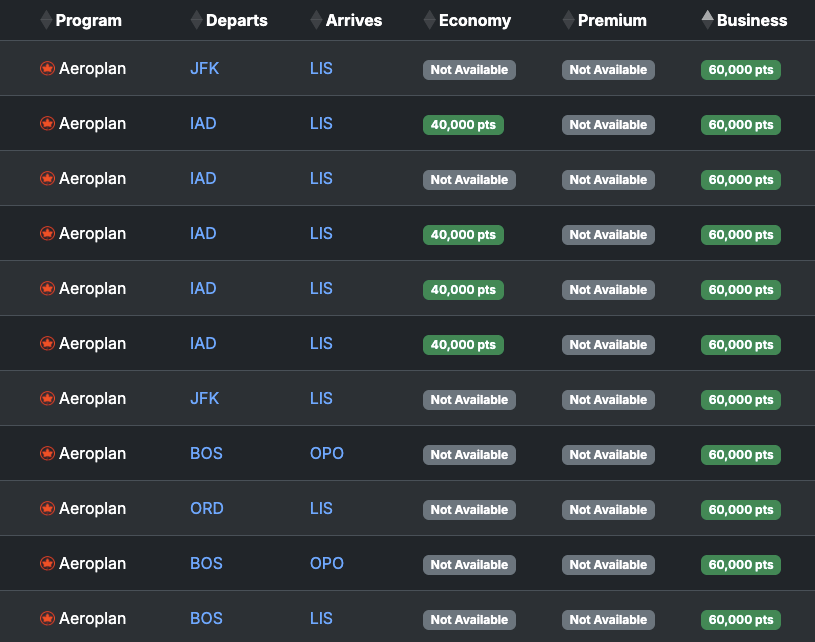Sort table by Program column arrow
Image resolution: width=815 pixels, height=642 pixels.
46,20
